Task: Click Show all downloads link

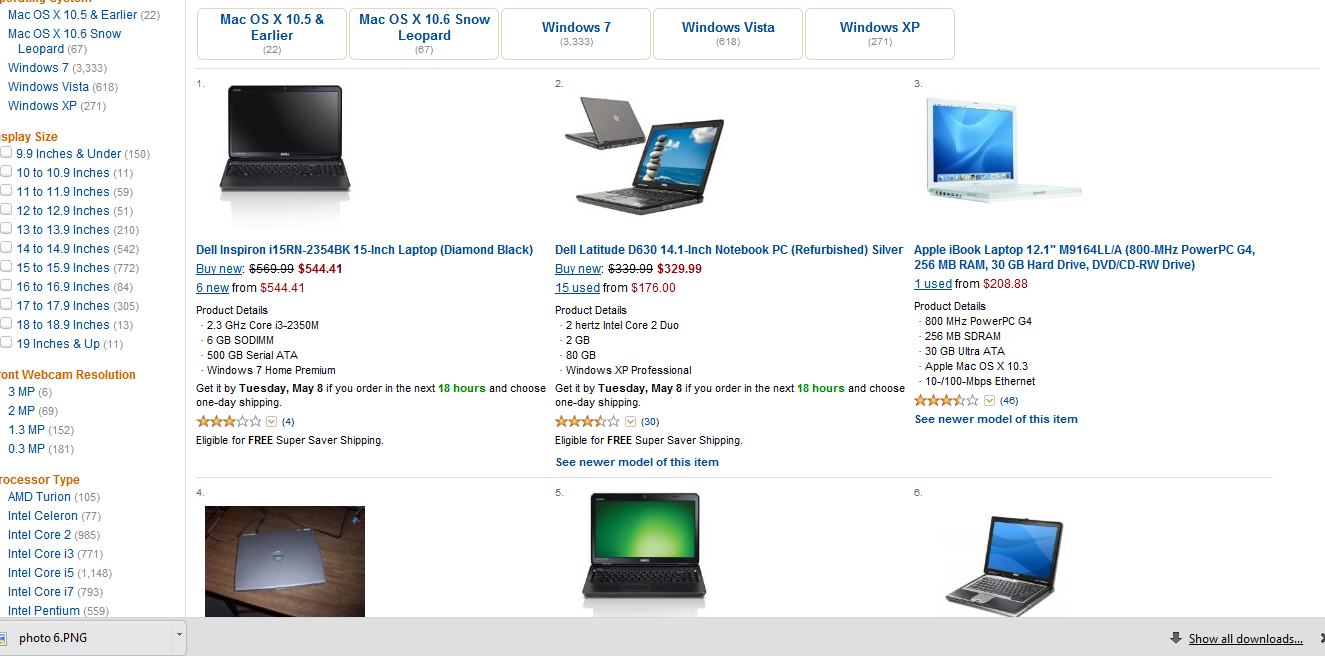Action: point(1245,639)
